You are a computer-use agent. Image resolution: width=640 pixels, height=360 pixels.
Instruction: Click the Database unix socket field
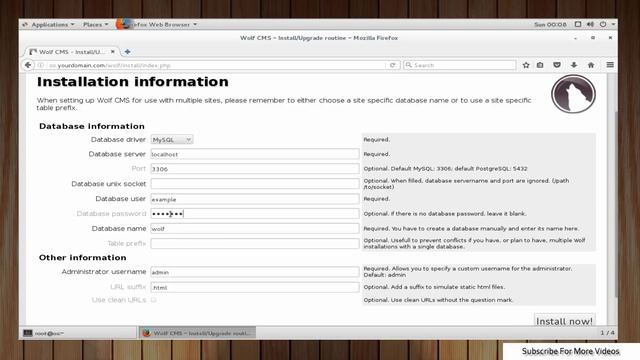pyautogui.click(x=255, y=184)
